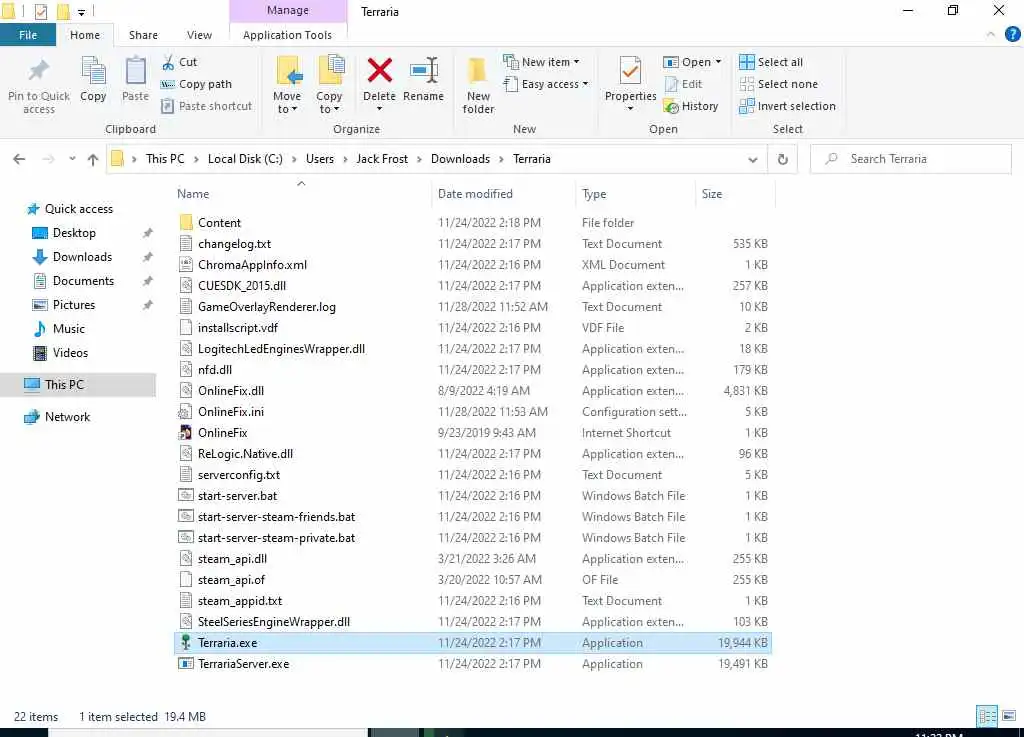Open the File menu tab
This screenshot has width=1024, height=737.
pos(28,35)
